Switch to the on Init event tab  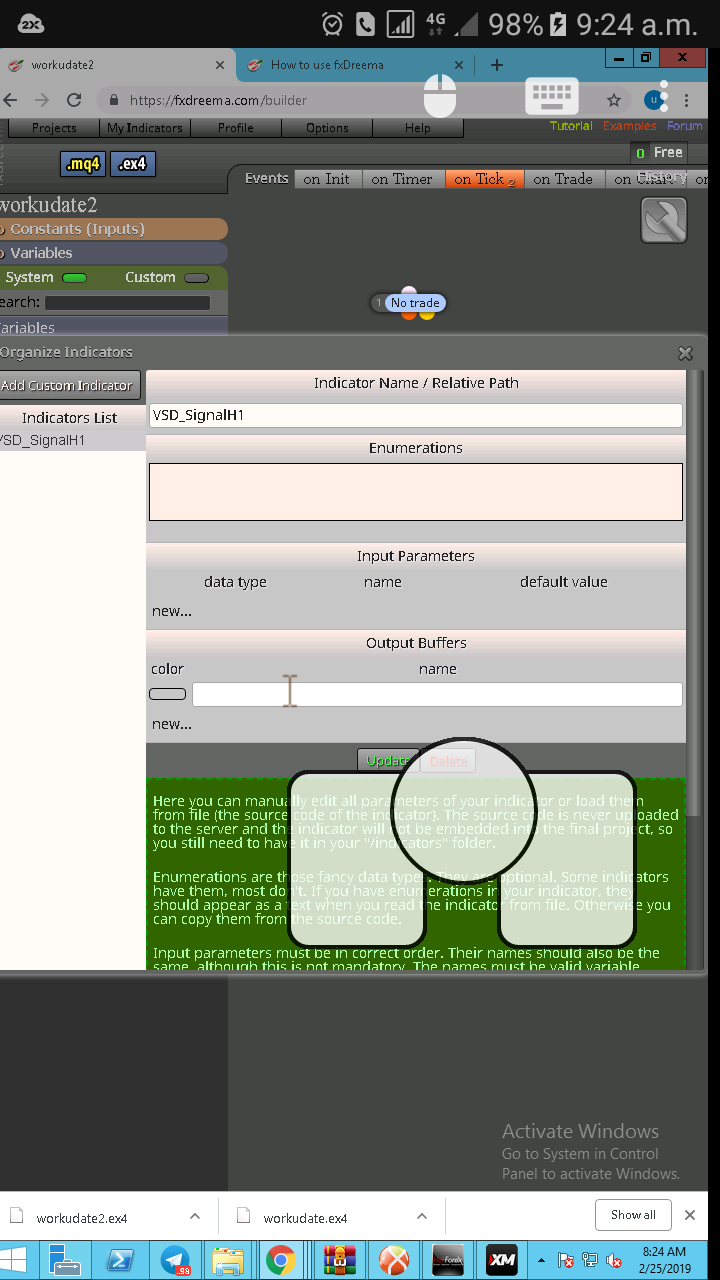[x=326, y=179]
